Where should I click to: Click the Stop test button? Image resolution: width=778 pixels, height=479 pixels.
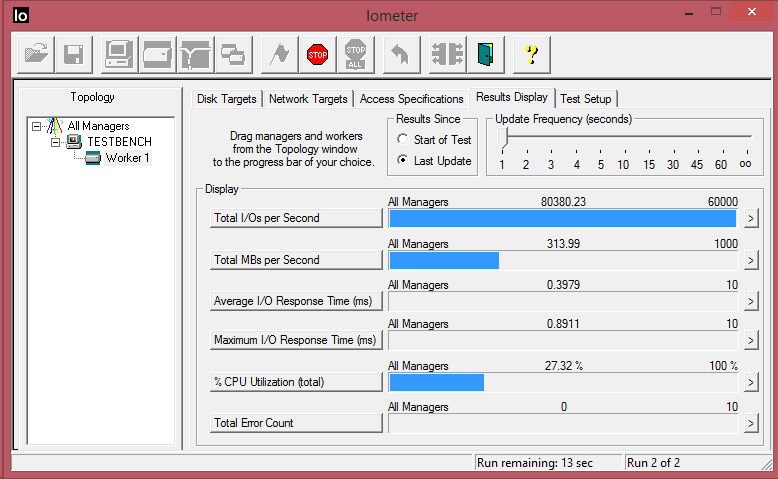pos(318,55)
